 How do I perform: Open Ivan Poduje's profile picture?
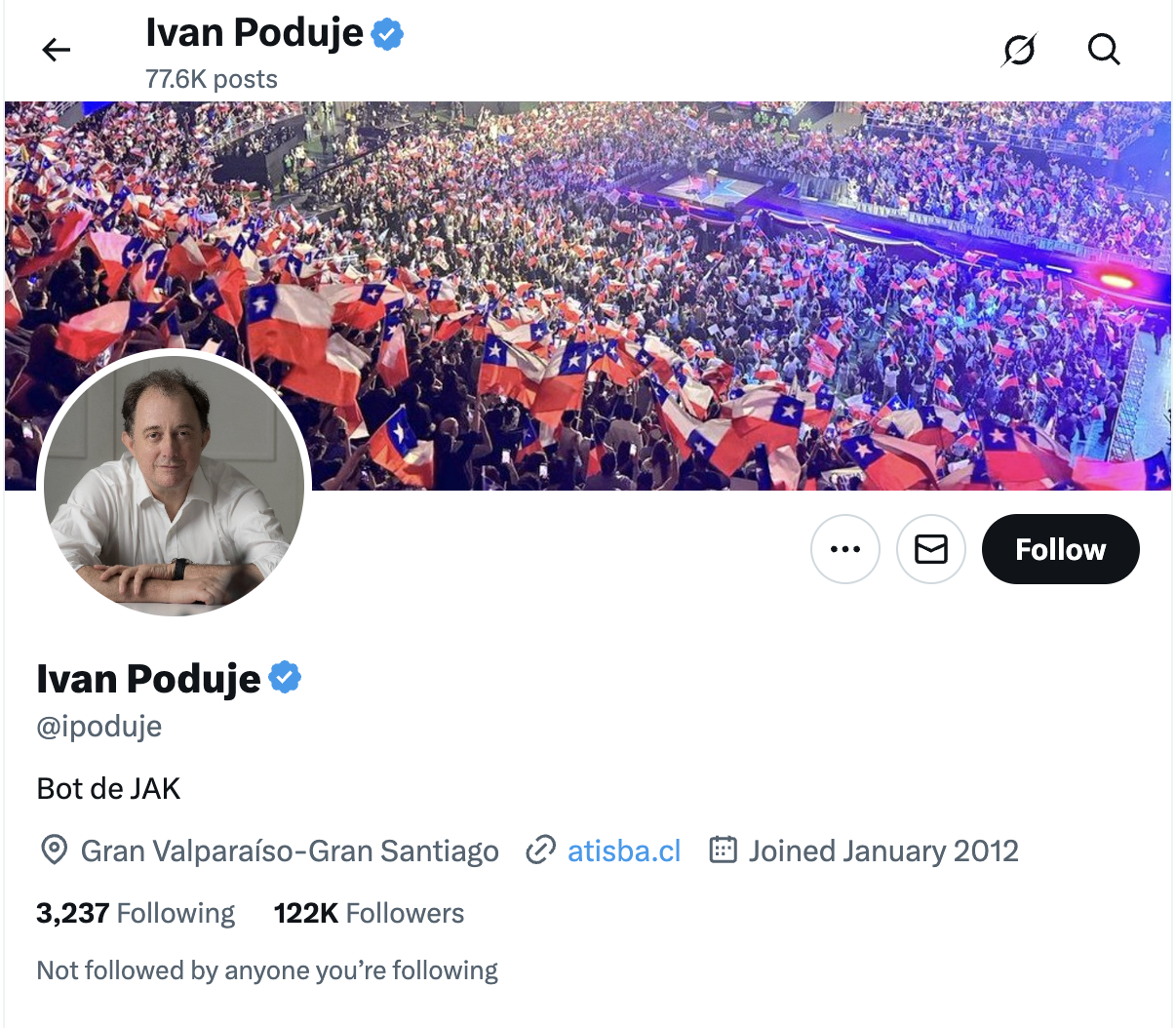point(174,485)
